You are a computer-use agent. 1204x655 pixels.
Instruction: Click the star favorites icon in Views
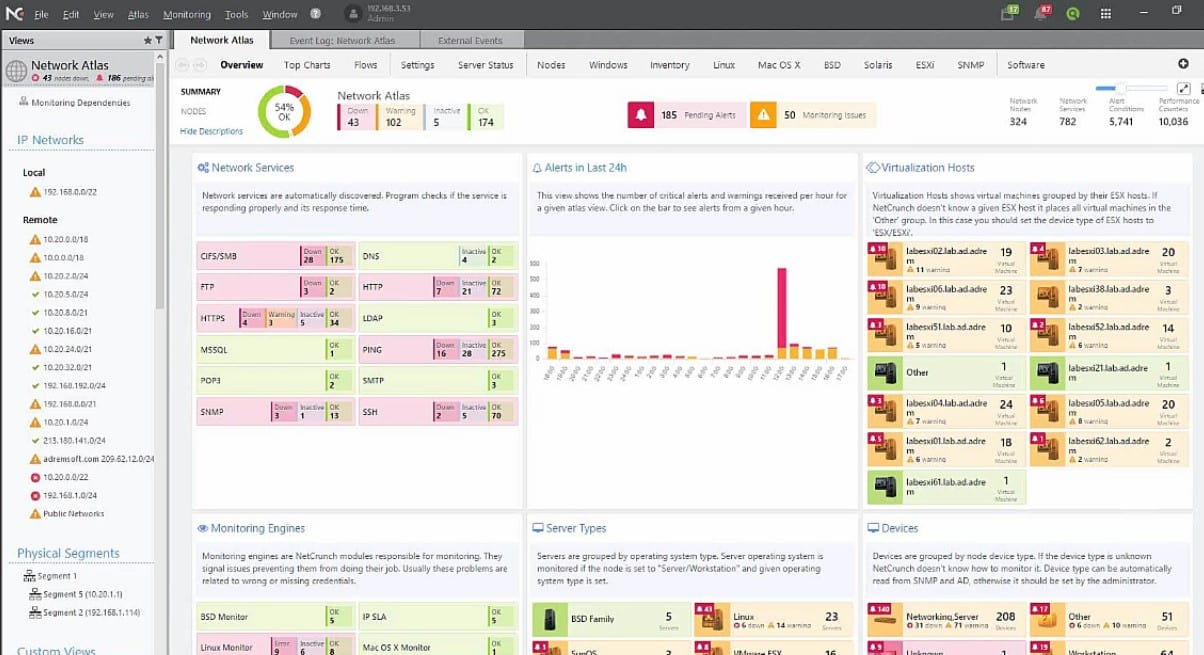point(147,40)
